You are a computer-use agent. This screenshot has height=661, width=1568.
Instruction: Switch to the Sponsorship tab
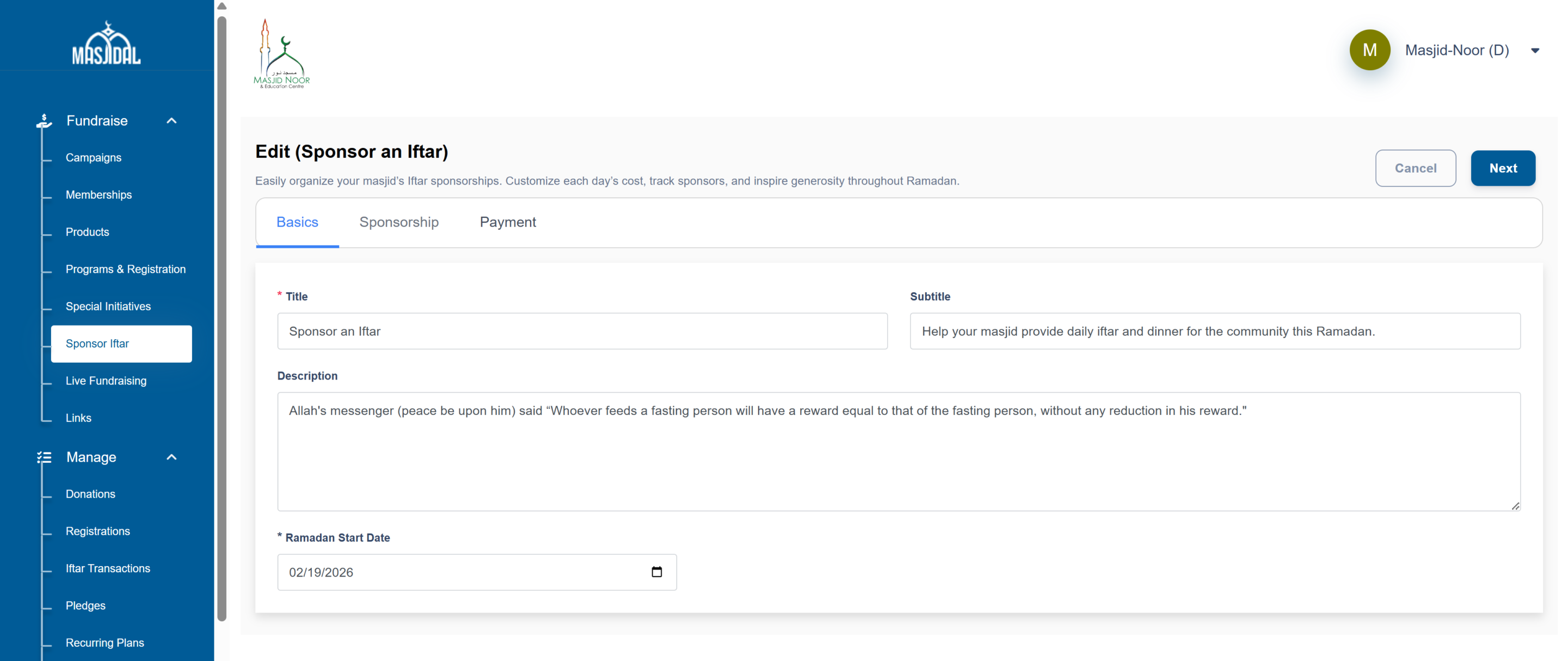click(x=399, y=222)
